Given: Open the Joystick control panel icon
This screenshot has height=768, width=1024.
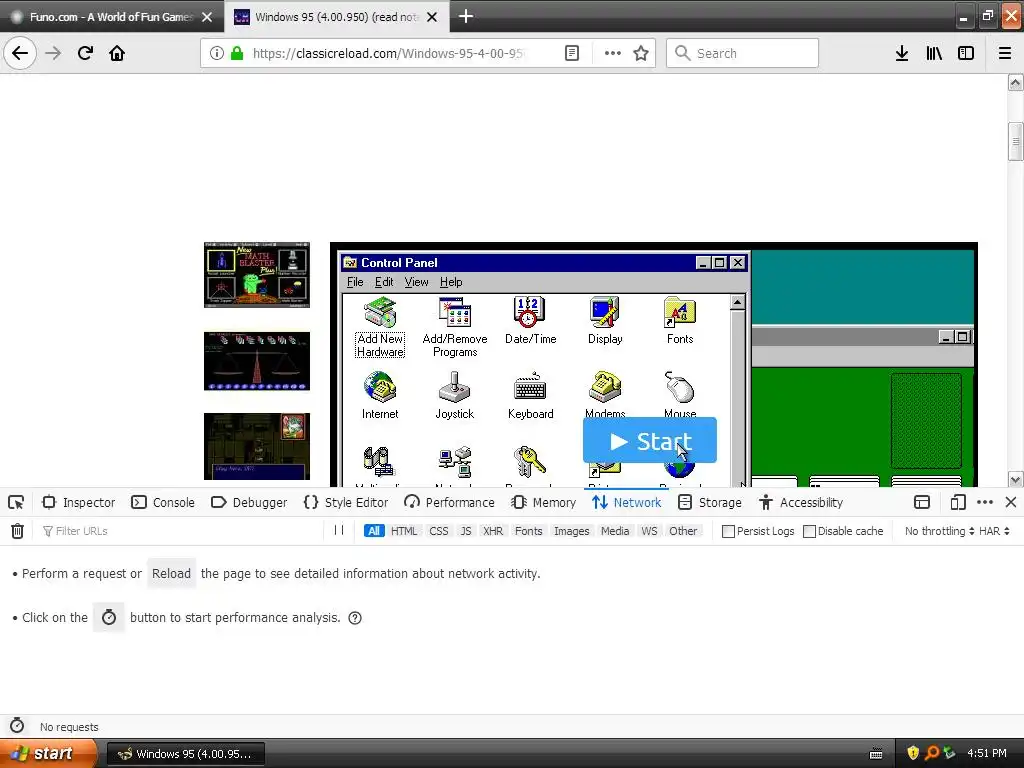Looking at the screenshot, I should pos(455,395).
